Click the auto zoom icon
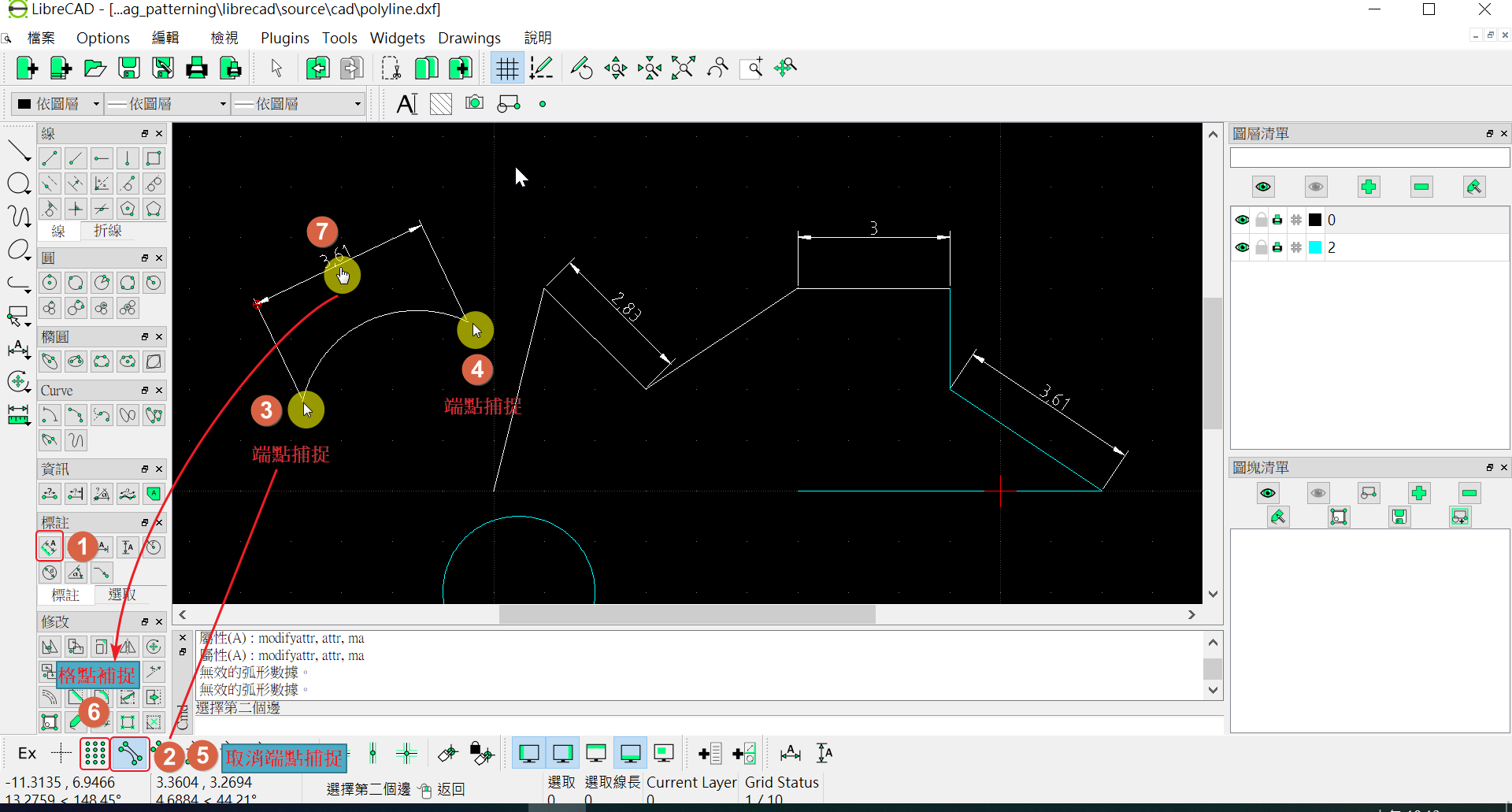This screenshot has width=1512, height=812. [684, 69]
